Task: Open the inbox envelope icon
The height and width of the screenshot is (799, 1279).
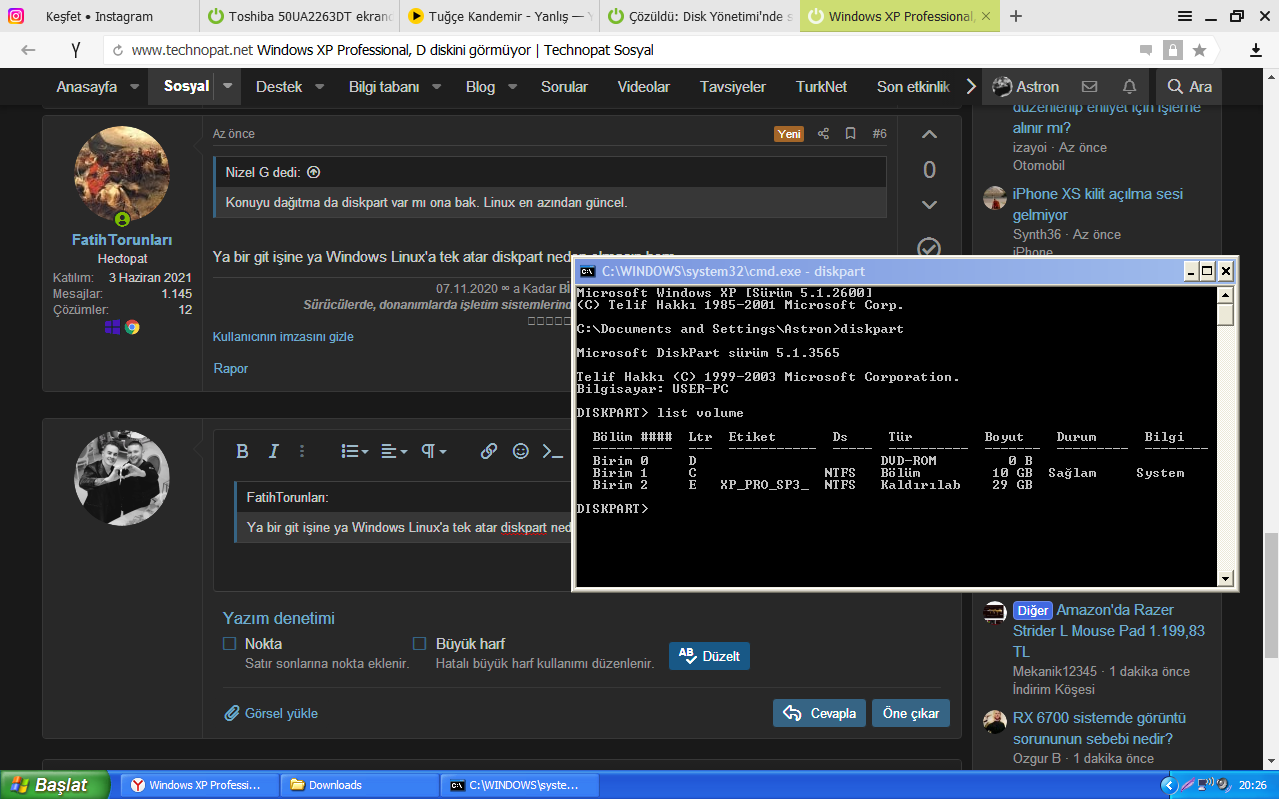Action: [x=1089, y=87]
